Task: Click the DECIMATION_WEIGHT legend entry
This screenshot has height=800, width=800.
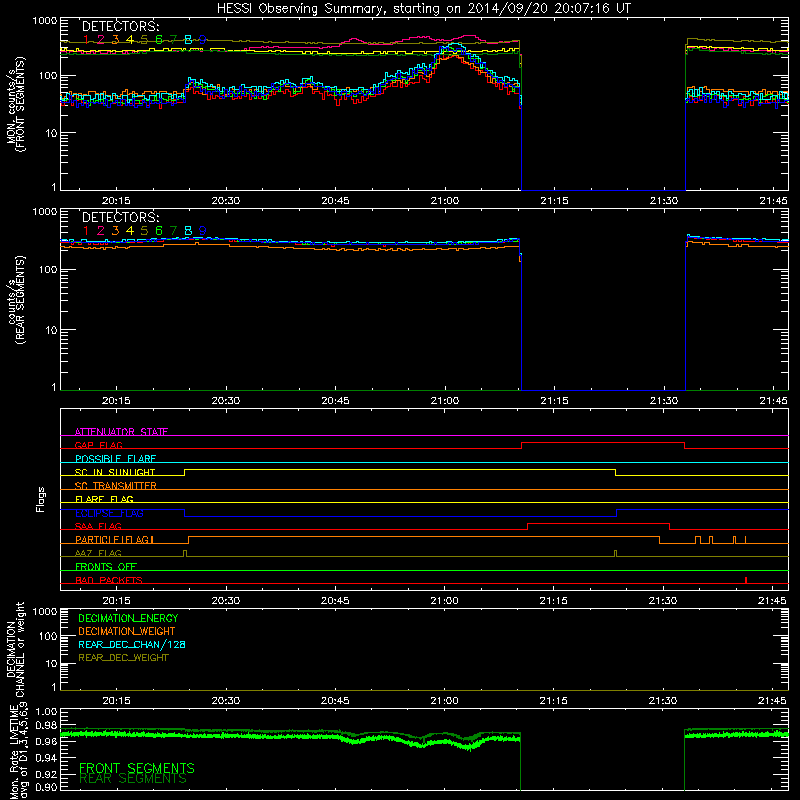Action: click(x=127, y=631)
